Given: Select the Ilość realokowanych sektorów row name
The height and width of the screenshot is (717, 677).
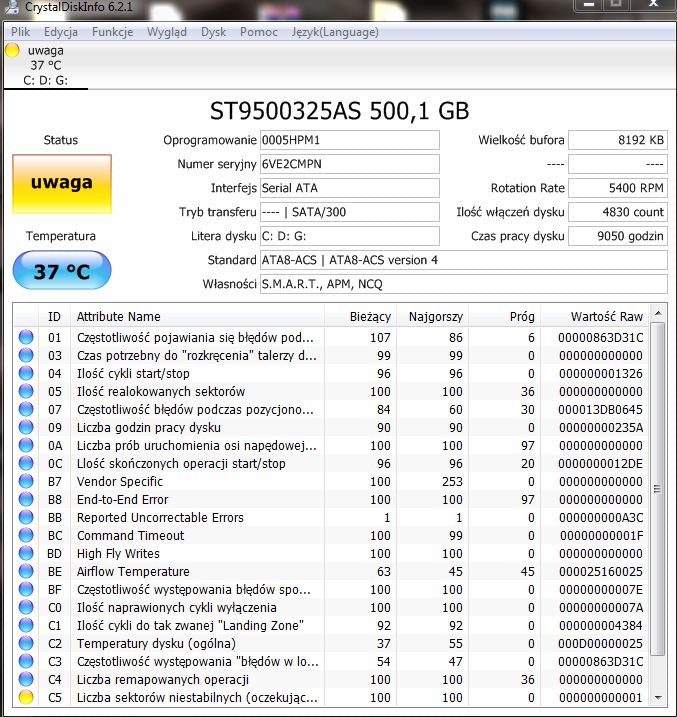Looking at the screenshot, I should click(161, 391).
